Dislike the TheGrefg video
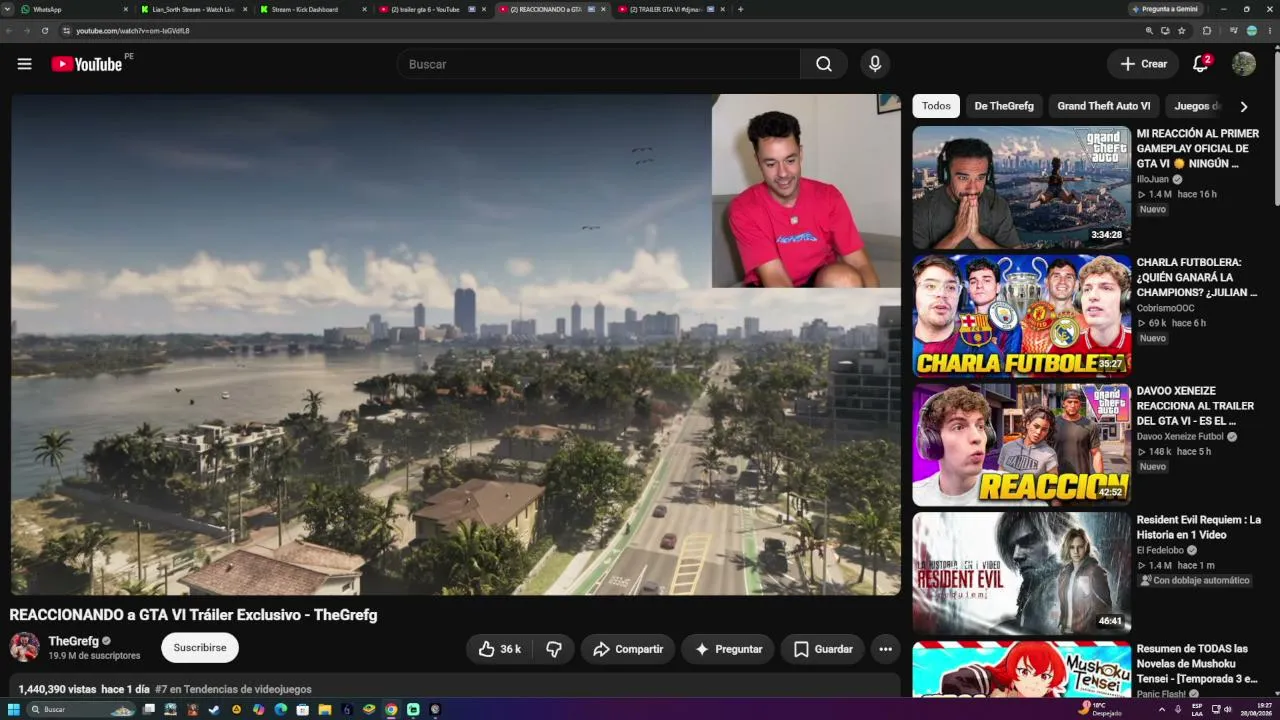1280x720 pixels. pos(553,649)
